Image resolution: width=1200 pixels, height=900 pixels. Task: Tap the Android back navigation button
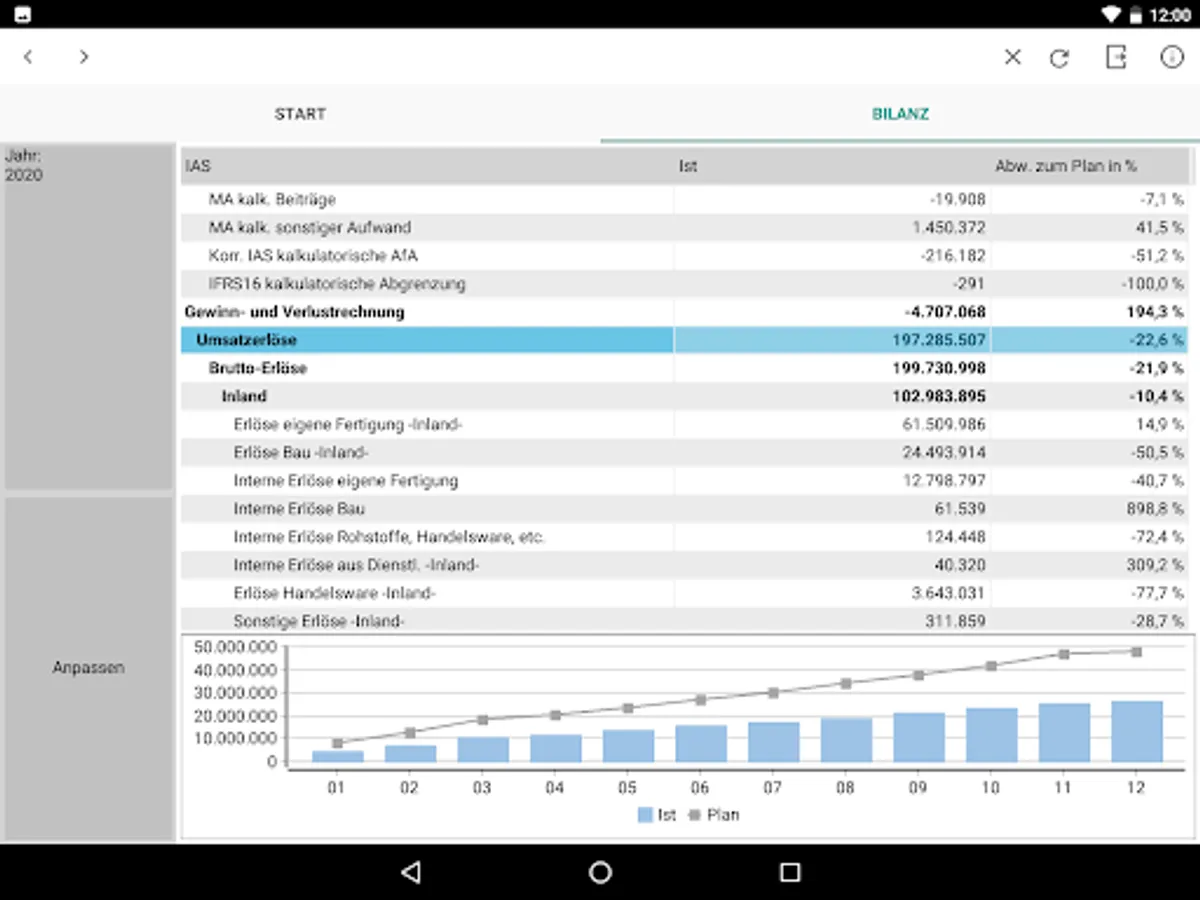click(409, 872)
